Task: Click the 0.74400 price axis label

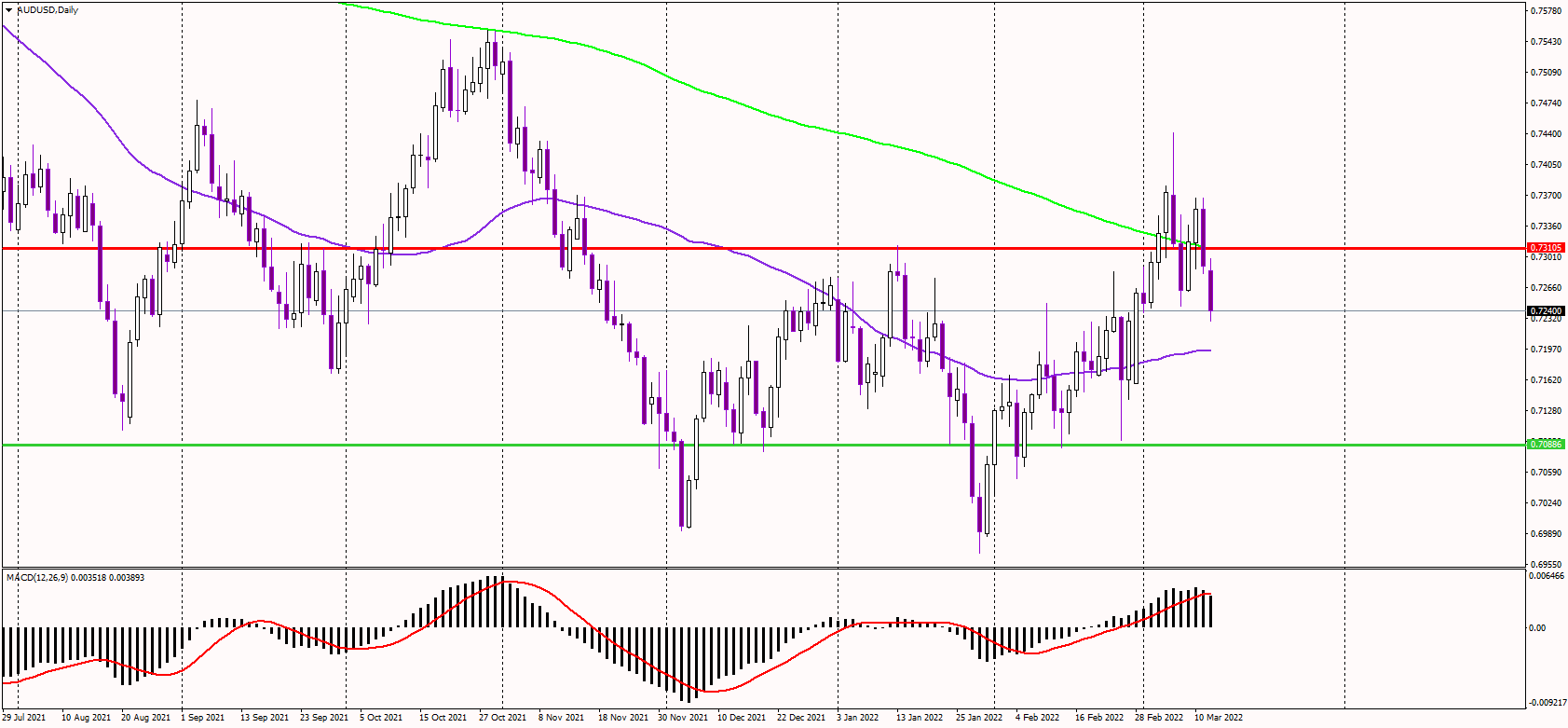Action: [x=1547, y=134]
